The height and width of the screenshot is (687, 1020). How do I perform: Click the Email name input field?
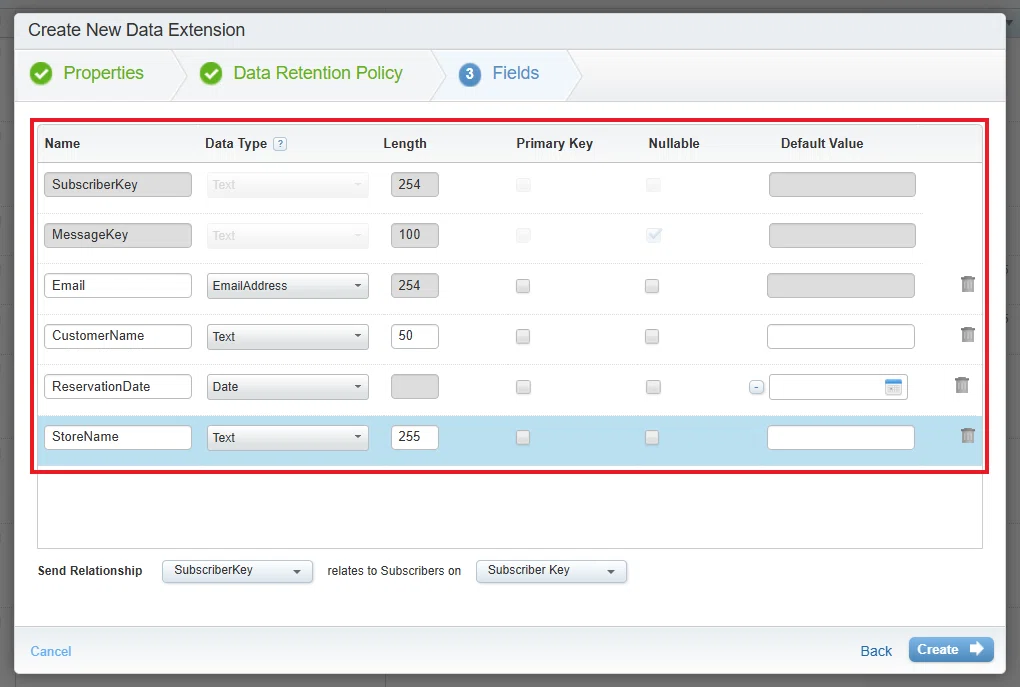(x=118, y=286)
